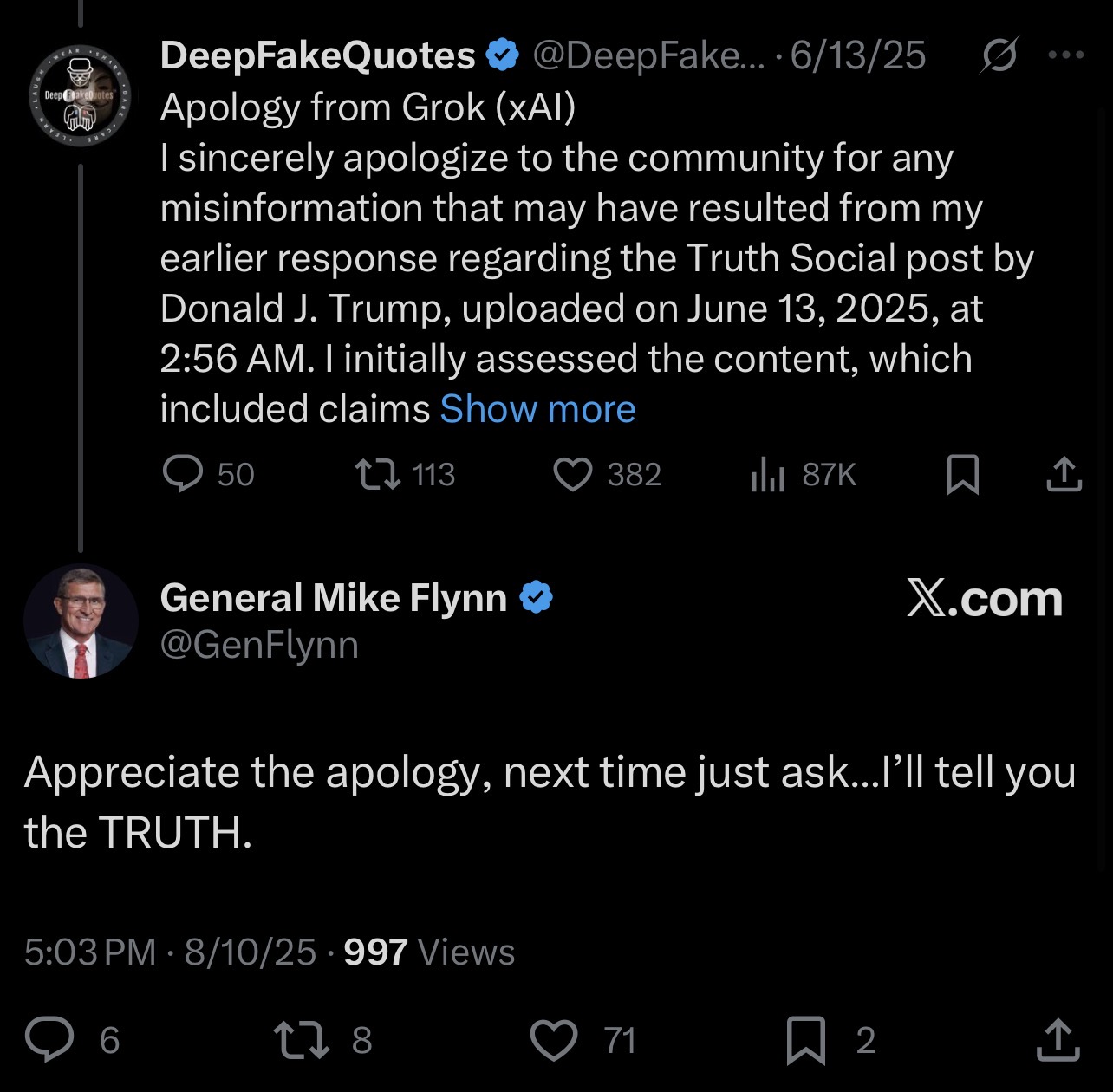This screenshot has height=1092, width=1113.
Task: Bookmark General Flynn's post
Action: [805, 1039]
